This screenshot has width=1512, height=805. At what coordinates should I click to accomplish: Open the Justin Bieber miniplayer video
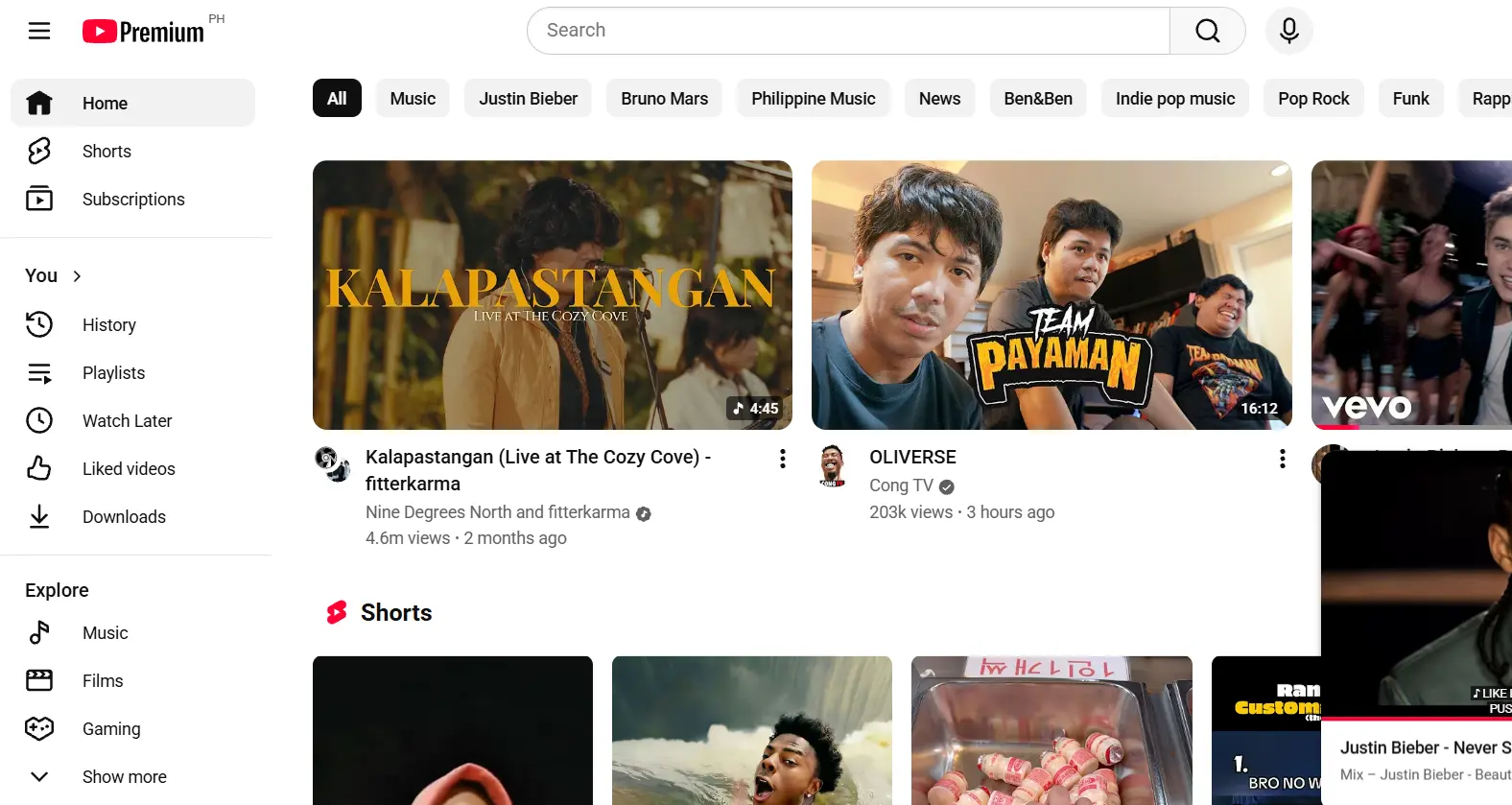[x=1416, y=584]
